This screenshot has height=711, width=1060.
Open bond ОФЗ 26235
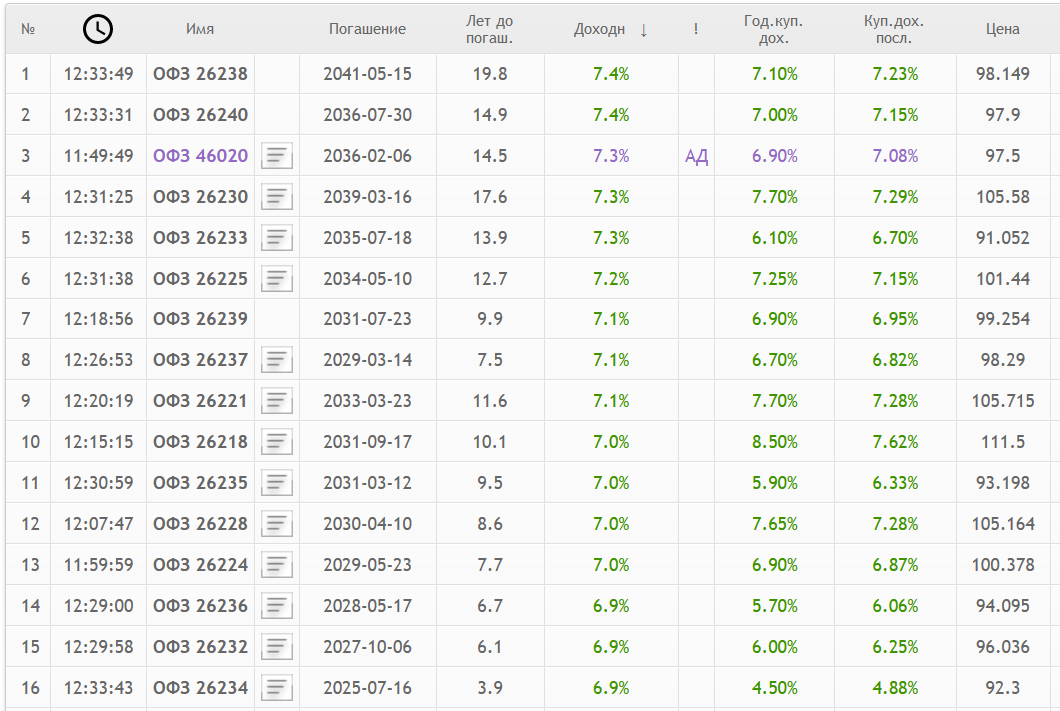[200, 483]
